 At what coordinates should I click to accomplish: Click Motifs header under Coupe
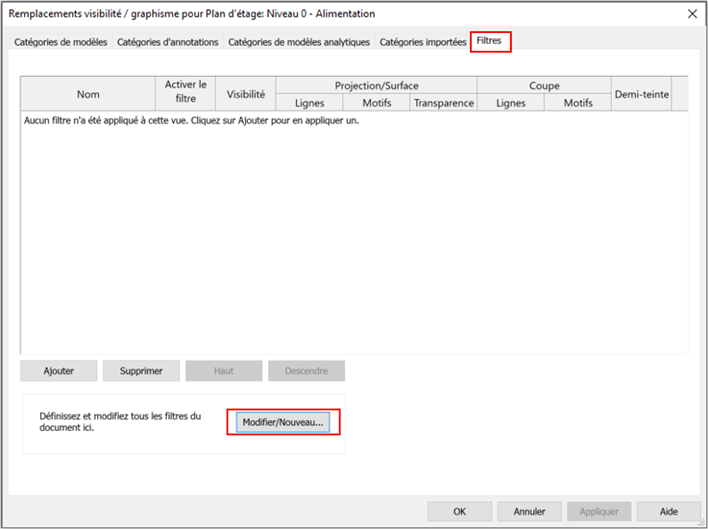point(578,103)
